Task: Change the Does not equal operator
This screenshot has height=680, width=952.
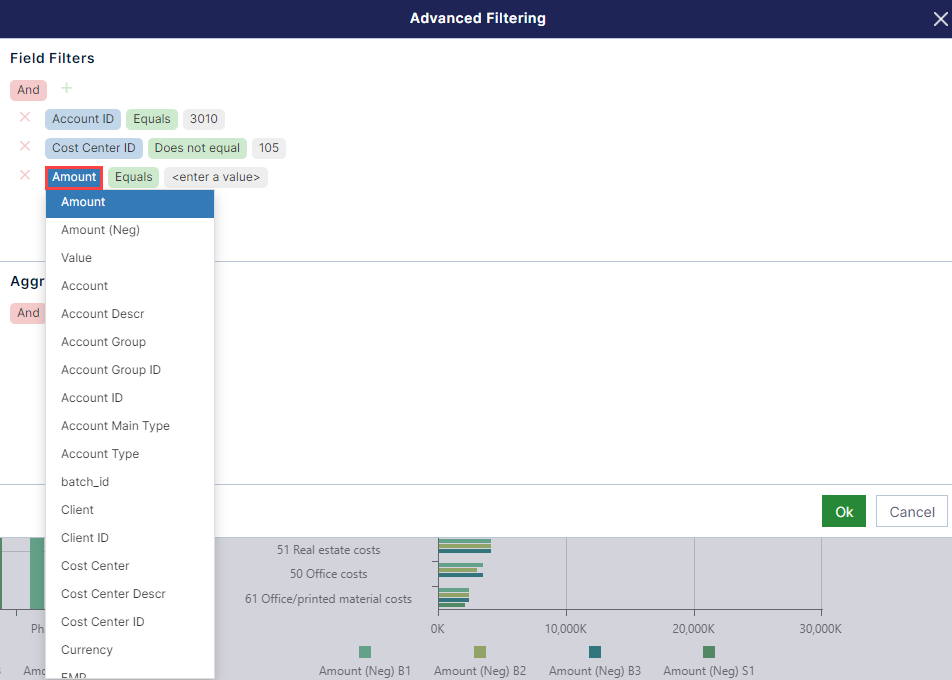Action: point(197,147)
